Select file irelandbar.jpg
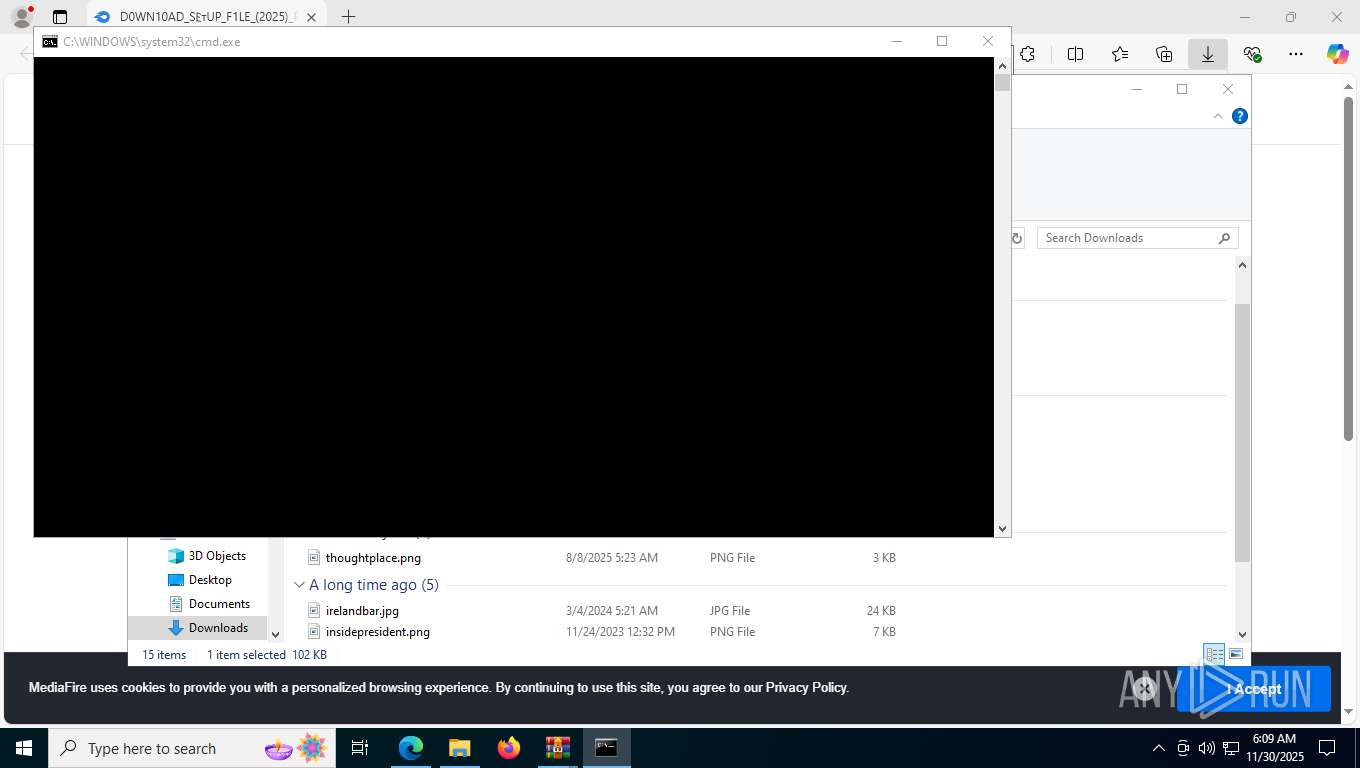This screenshot has height=768, width=1360. tap(362, 611)
